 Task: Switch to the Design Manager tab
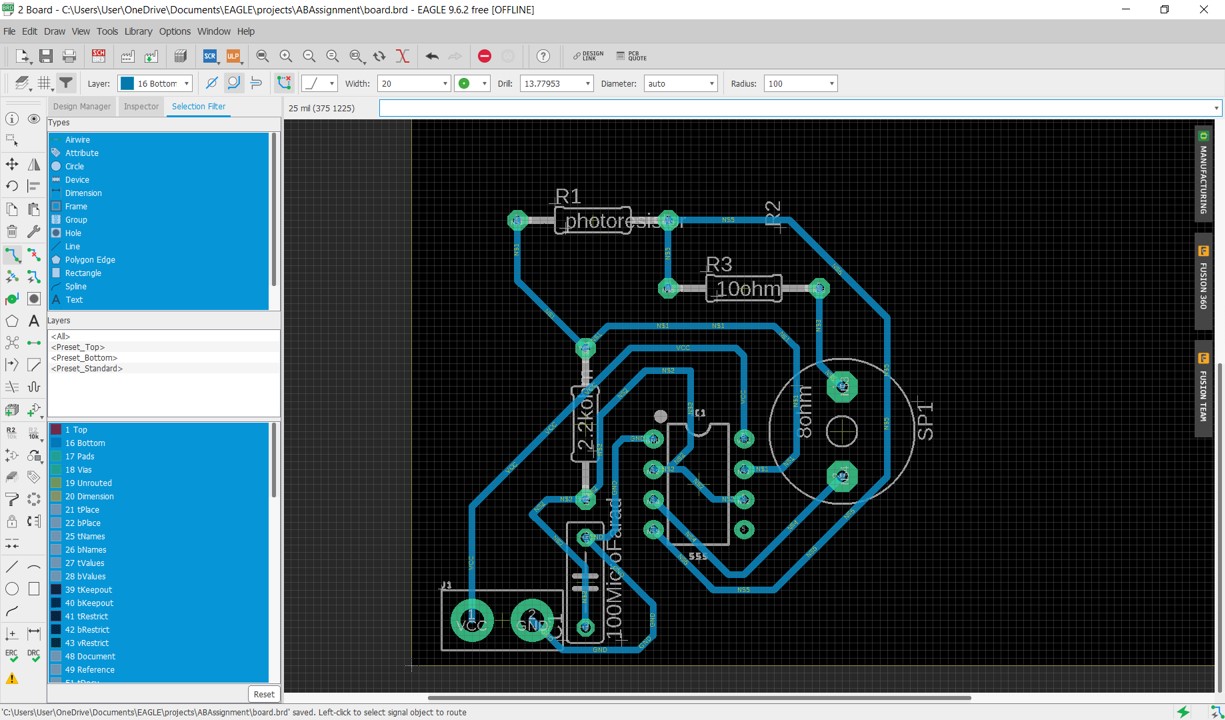click(82, 106)
